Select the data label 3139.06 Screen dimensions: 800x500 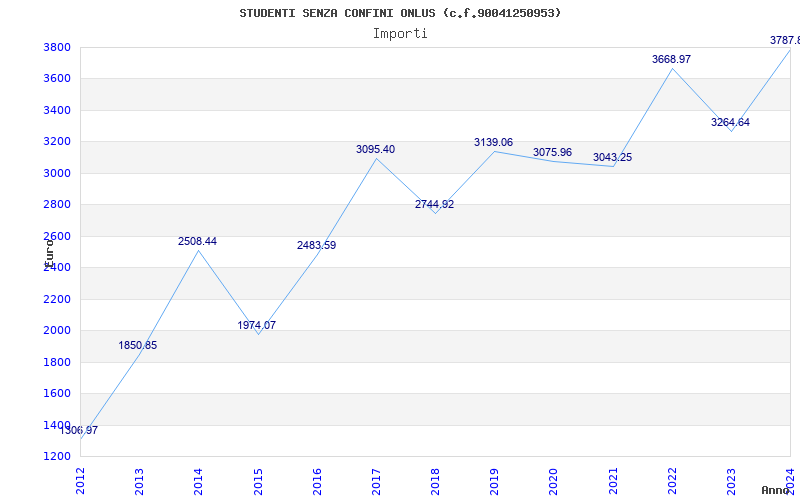(493, 142)
